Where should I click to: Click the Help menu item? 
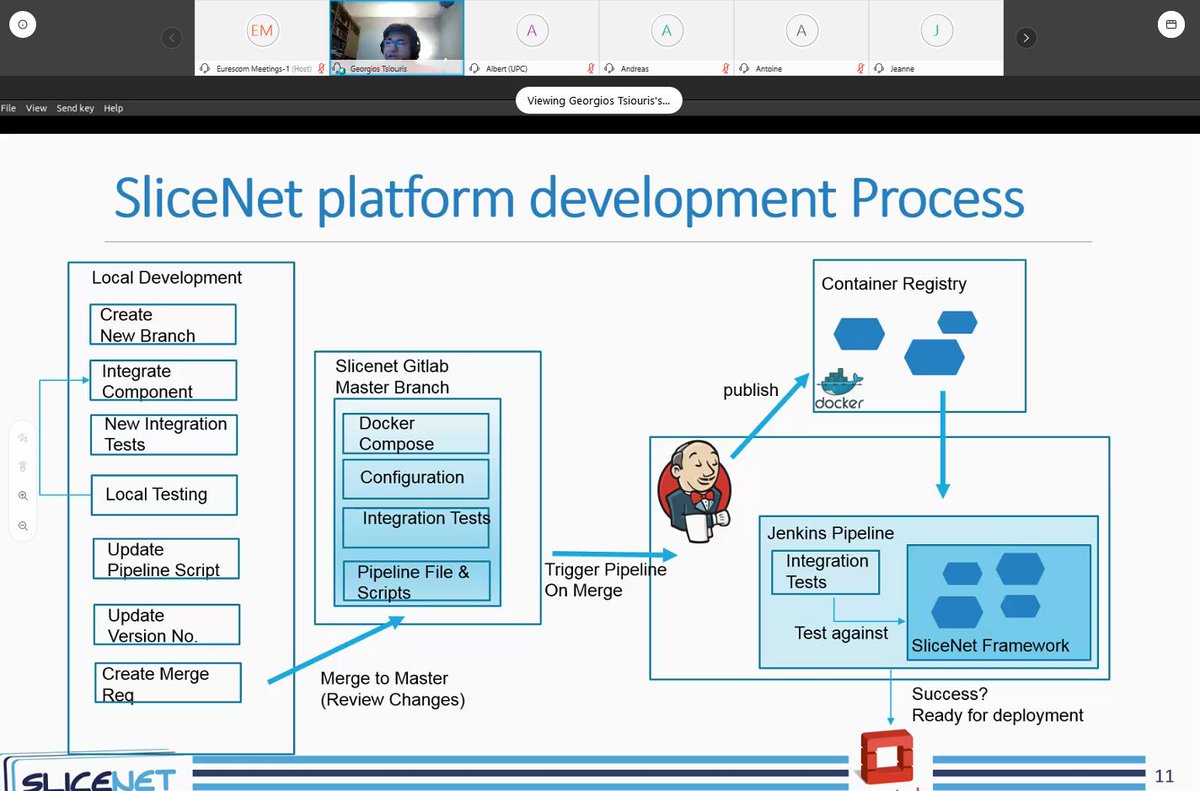pyautogui.click(x=113, y=107)
